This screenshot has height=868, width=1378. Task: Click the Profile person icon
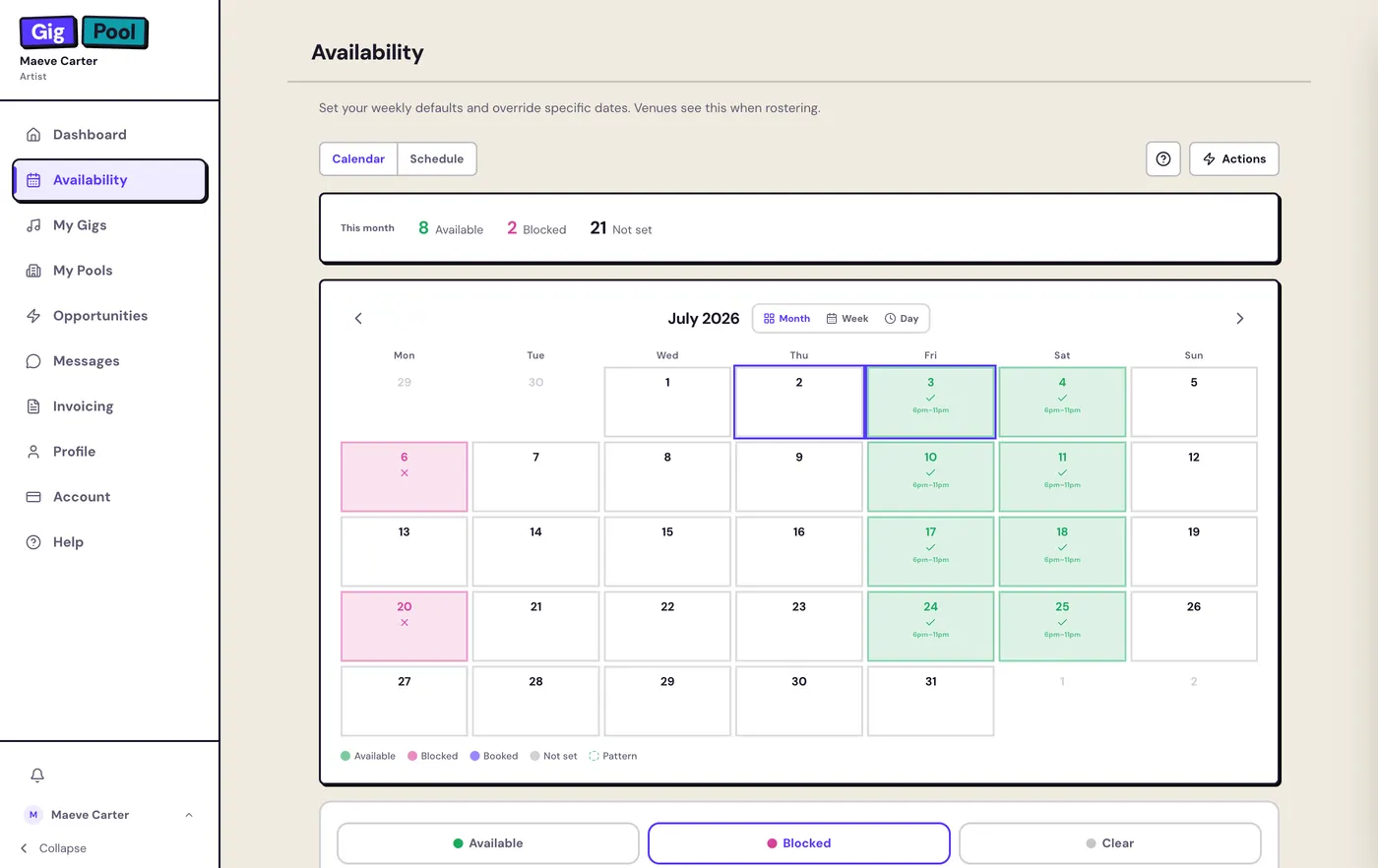pos(33,452)
